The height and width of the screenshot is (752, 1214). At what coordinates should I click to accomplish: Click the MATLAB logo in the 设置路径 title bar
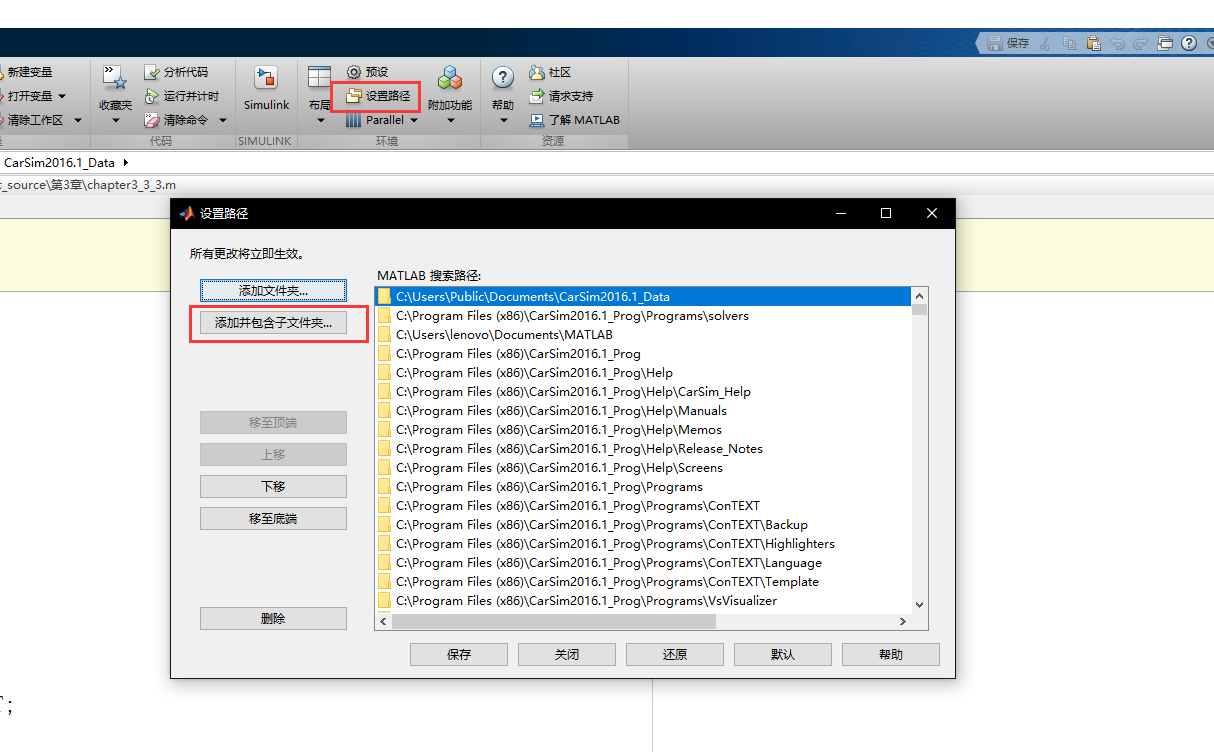point(186,213)
